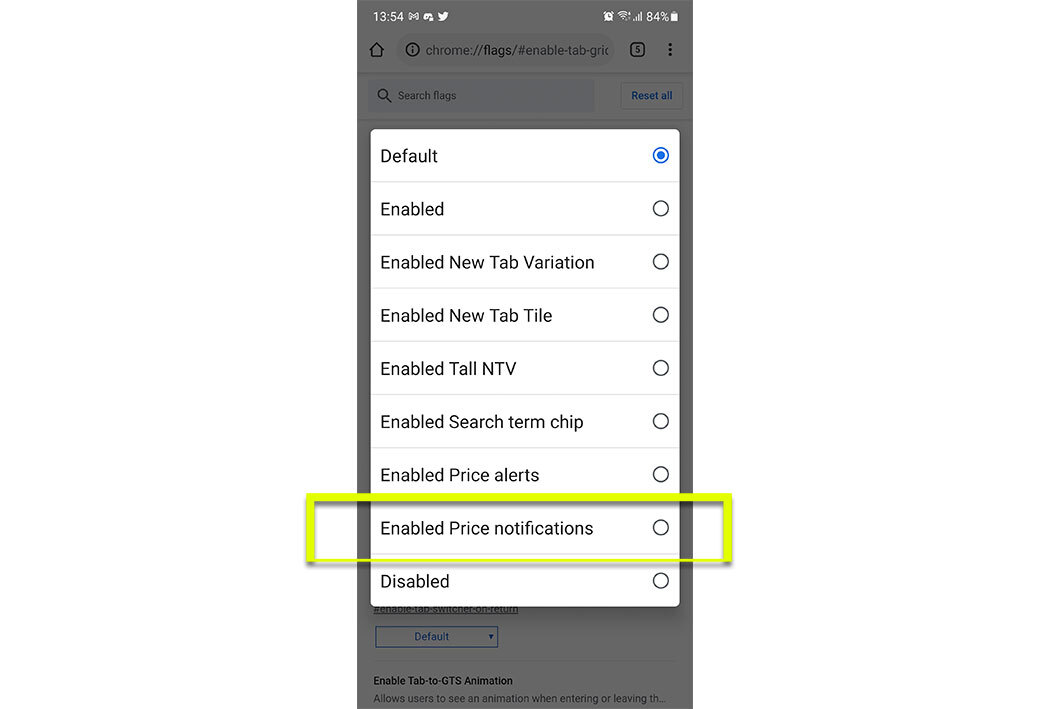The height and width of the screenshot is (709, 1050).
Task: Open the Default dropdown below the list
Action: (x=437, y=636)
